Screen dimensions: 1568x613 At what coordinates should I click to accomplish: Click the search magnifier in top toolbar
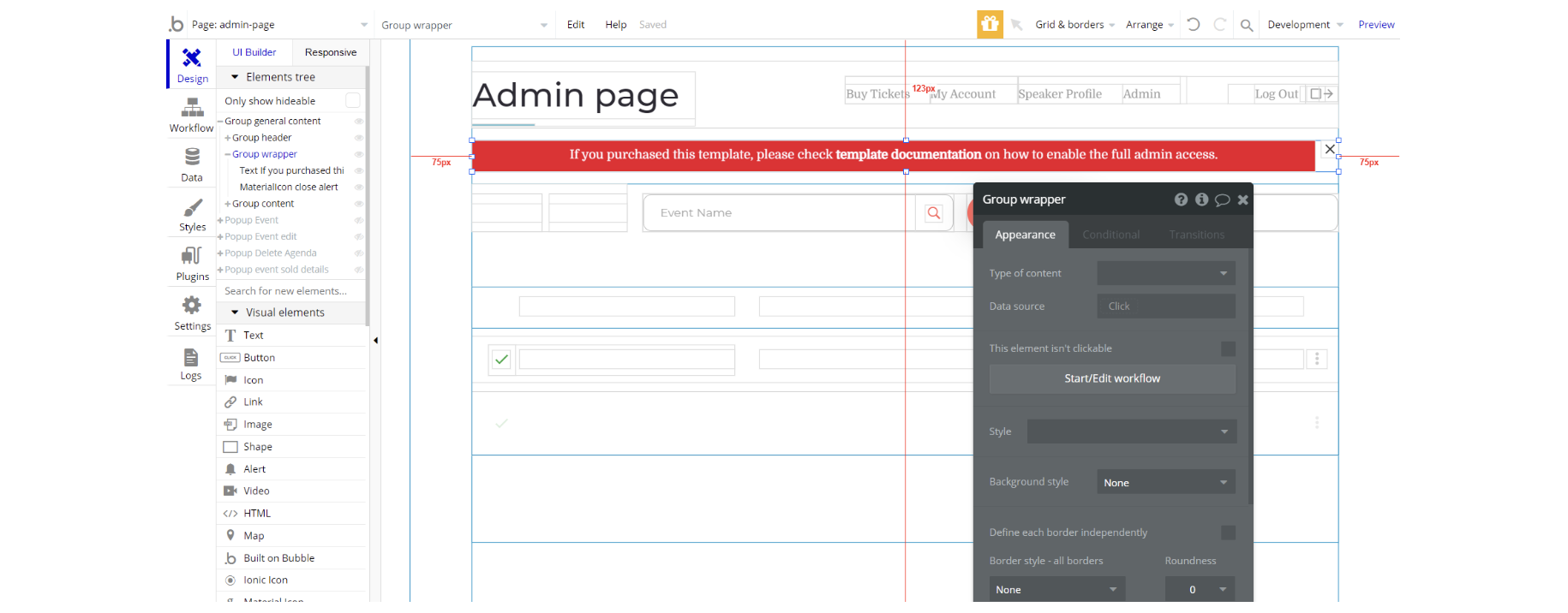(x=1247, y=25)
